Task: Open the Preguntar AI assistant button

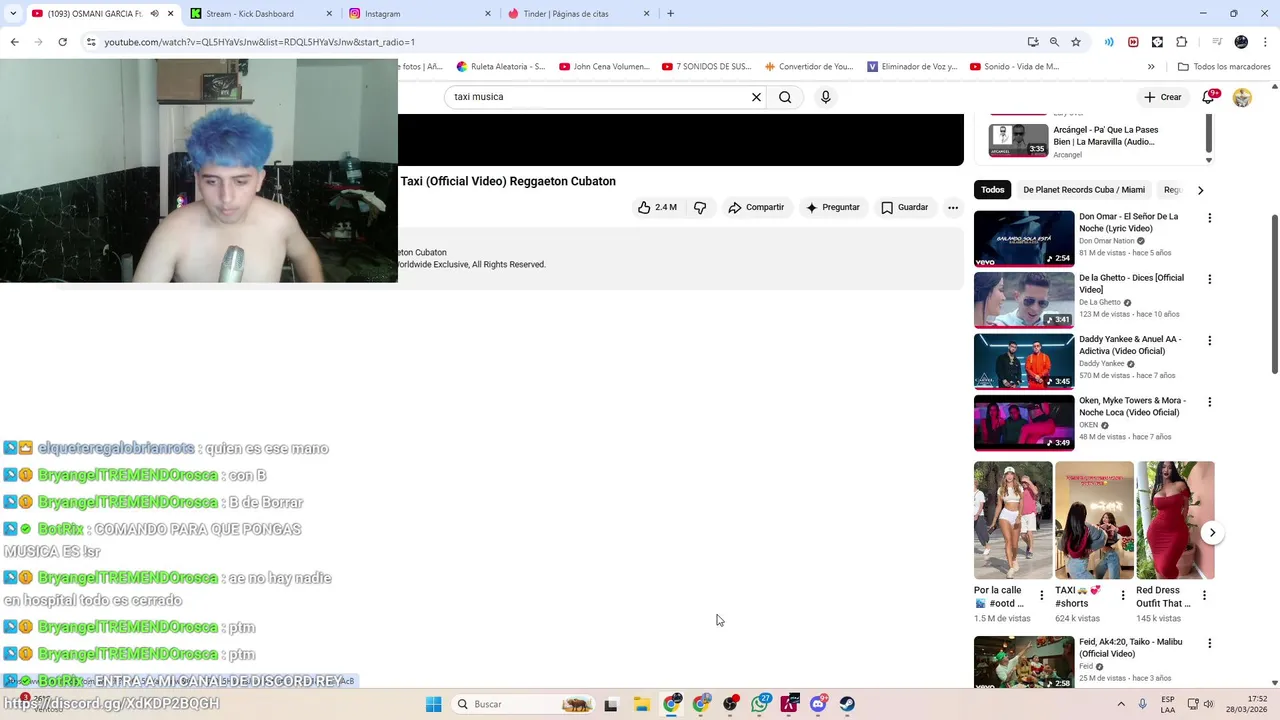Action: point(833,207)
